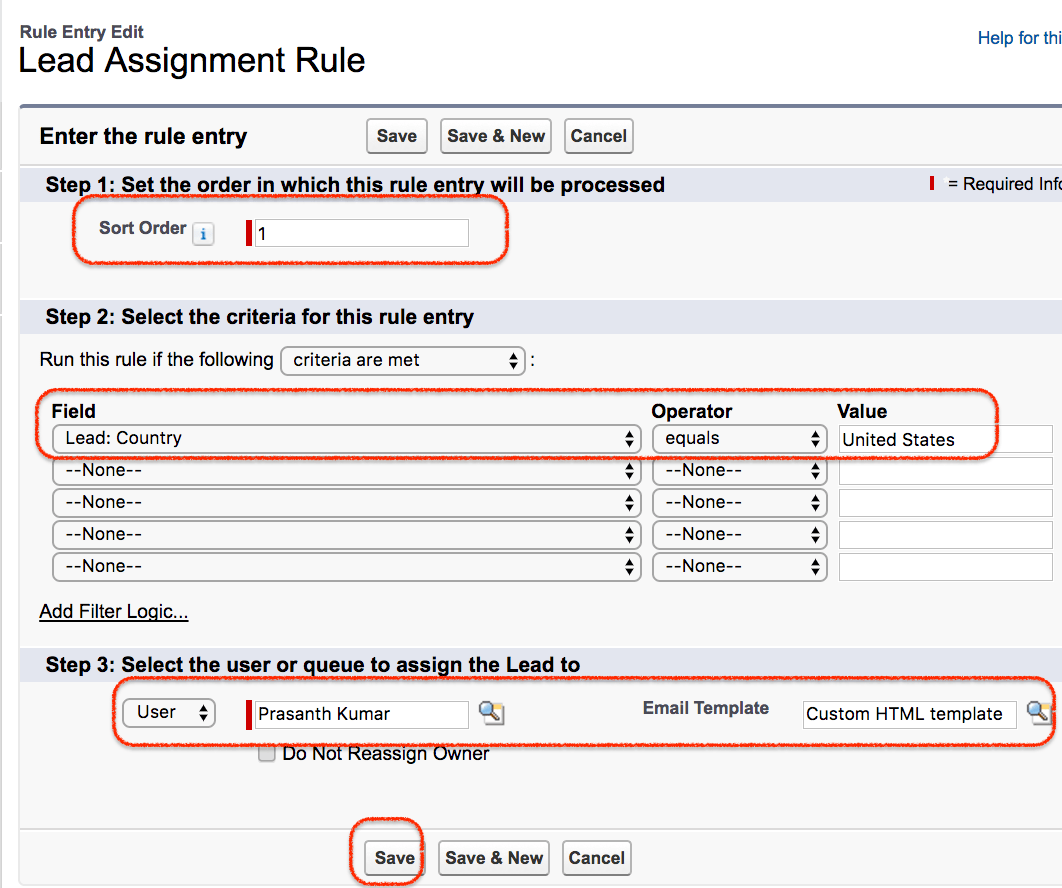Click Cancel in the top button bar
This screenshot has height=888, width=1062.
point(598,136)
